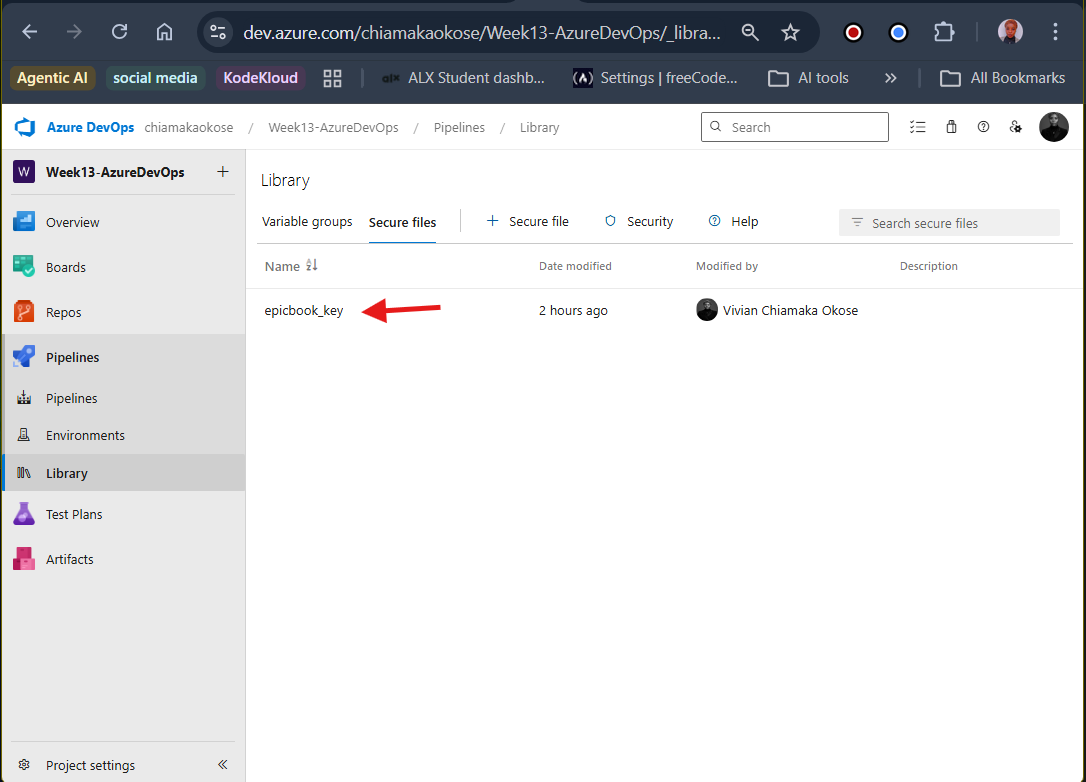Click the blue circle extension icon
This screenshot has height=782, width=1086.
898,33
